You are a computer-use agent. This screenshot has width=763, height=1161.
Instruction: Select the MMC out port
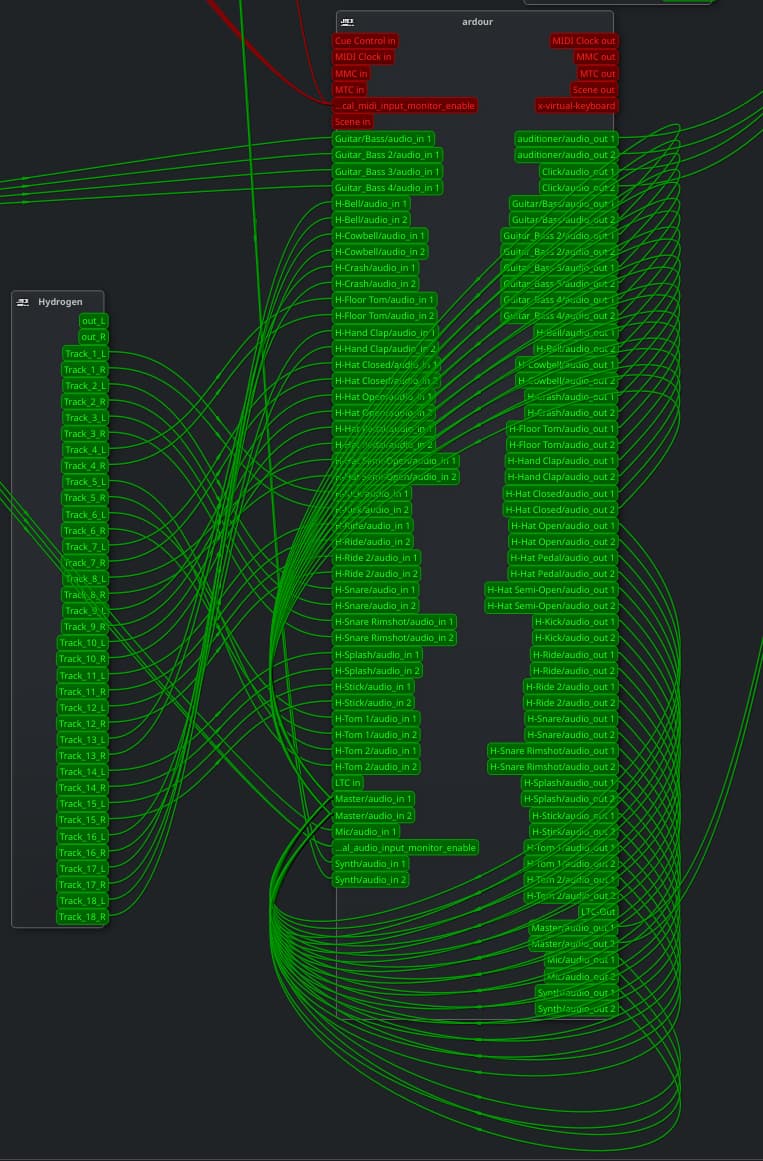[595, 57]
